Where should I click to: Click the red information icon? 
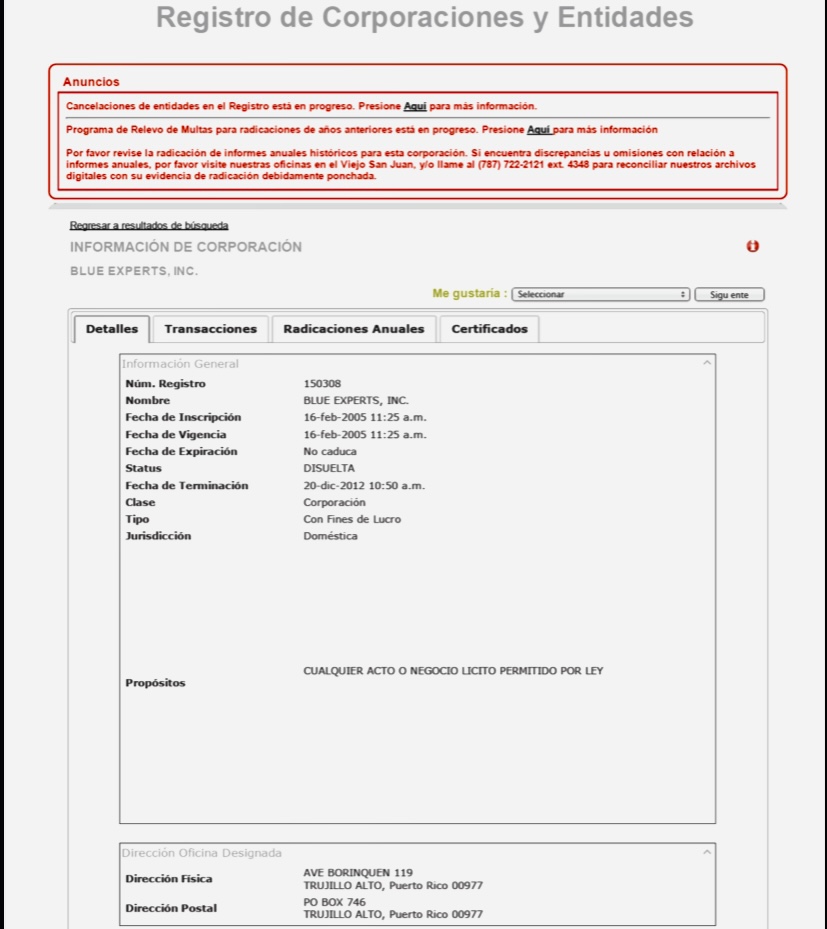[753, 247]
